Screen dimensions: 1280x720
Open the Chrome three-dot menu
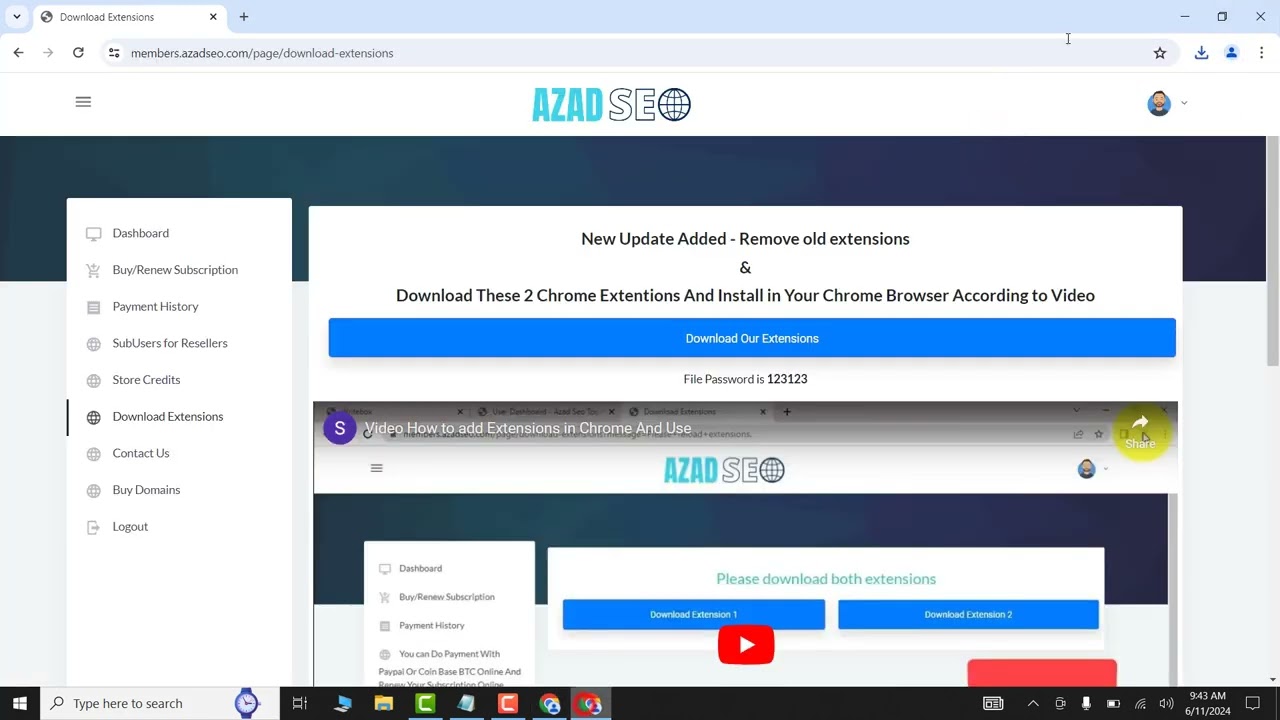point(1261,53)
